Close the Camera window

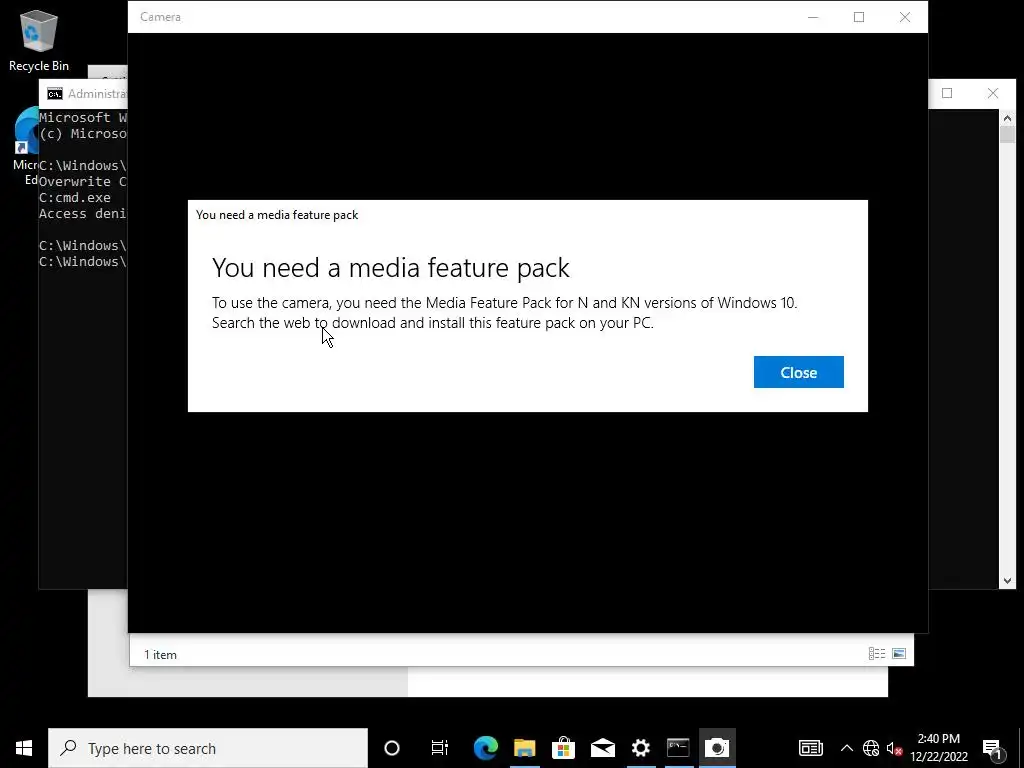904,17
